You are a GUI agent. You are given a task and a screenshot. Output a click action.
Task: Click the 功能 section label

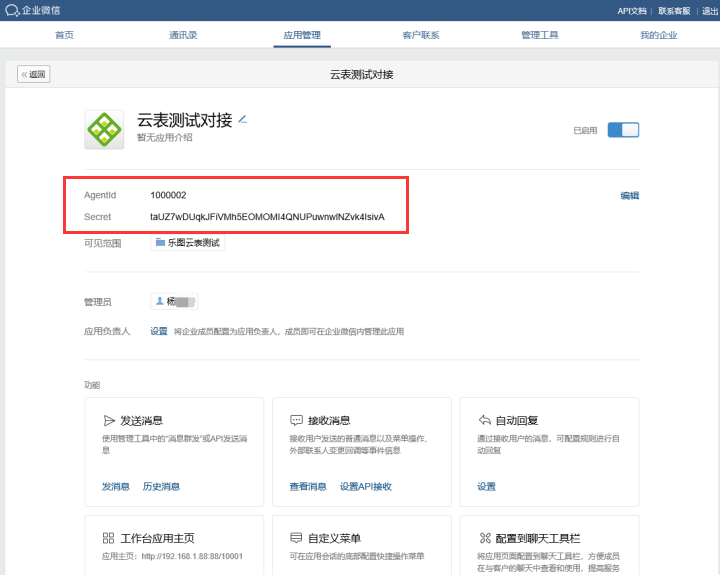pos(92,385)
